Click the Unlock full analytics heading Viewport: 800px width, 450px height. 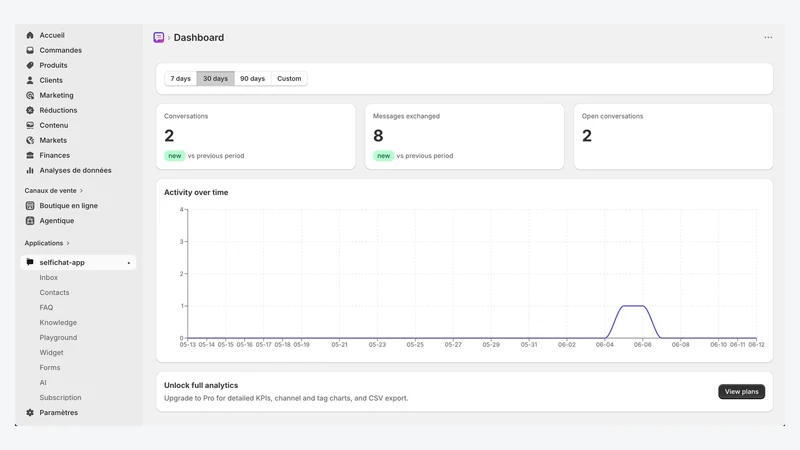201,385
